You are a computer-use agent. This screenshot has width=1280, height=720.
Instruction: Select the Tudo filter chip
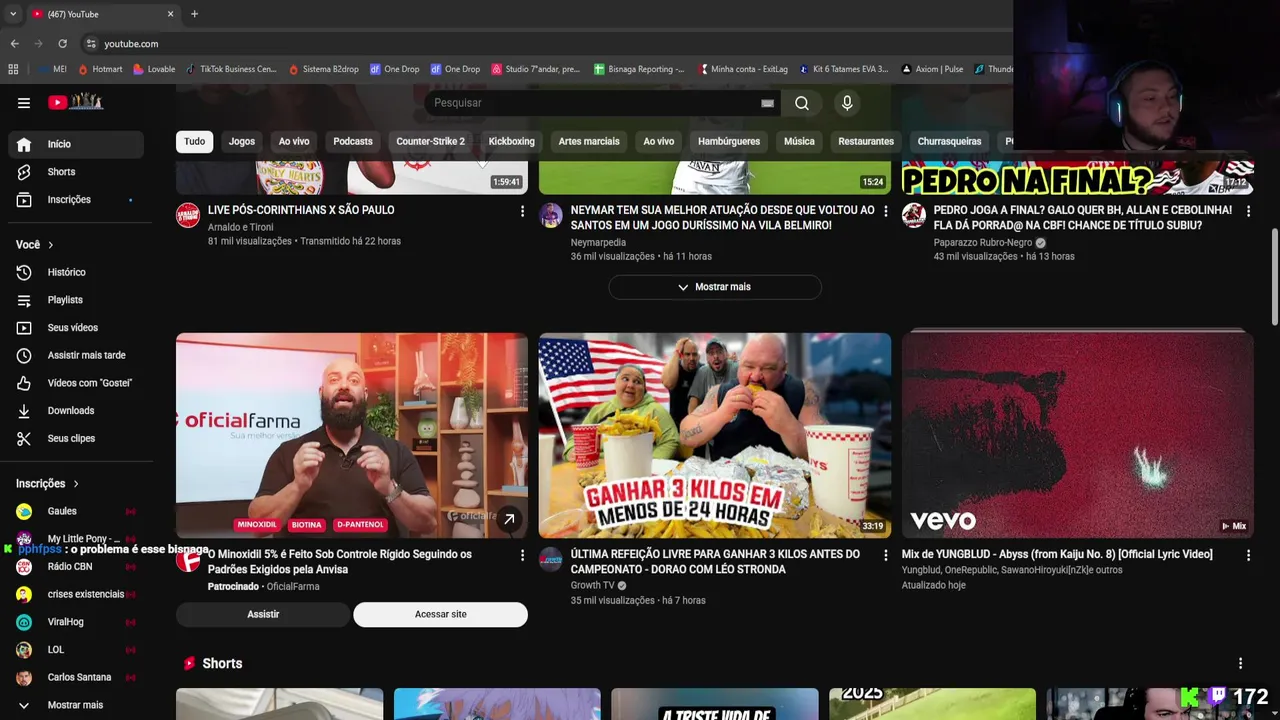pyautogui.click(x=194, y=141)
